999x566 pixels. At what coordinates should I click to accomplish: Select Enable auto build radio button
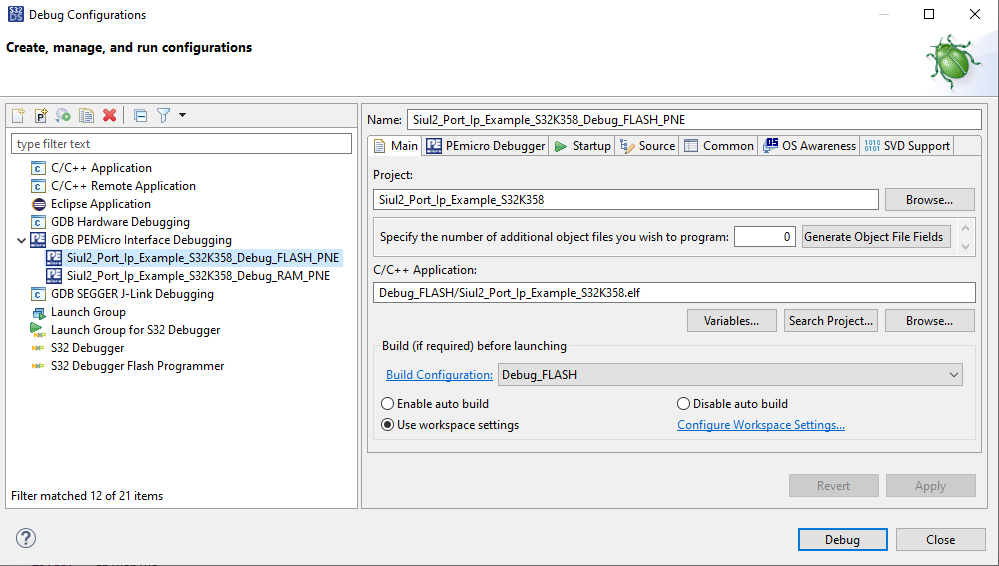click(388, 404)
